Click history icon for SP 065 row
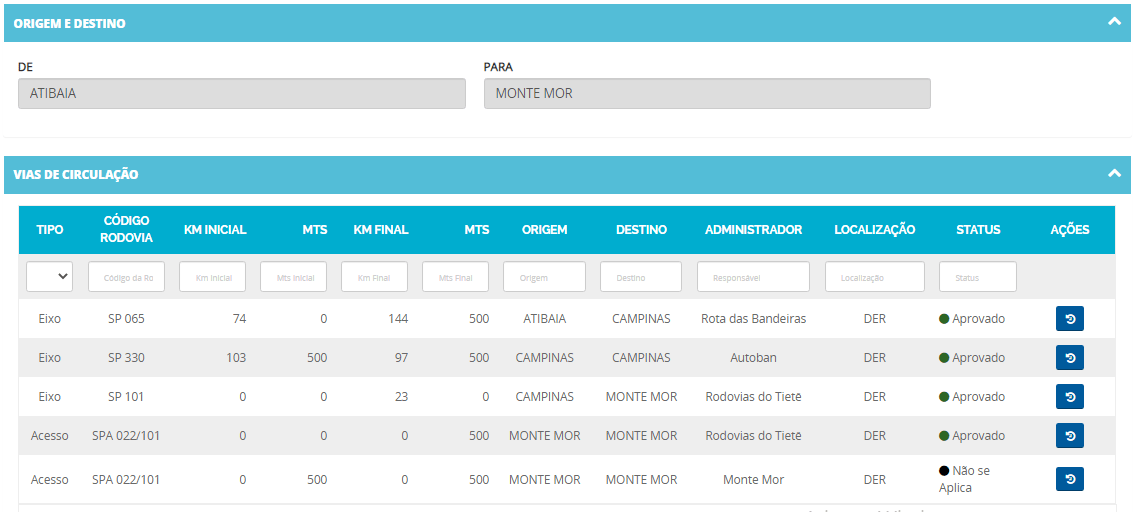This screenshot has height=512, width=1133. [x=1069, y=319]
